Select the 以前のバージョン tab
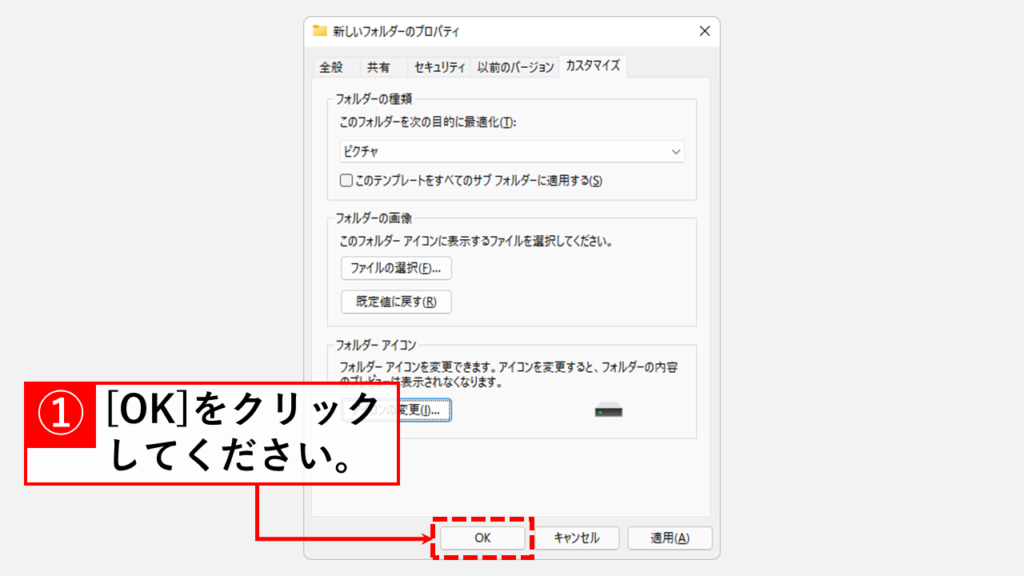The width and height of the screenshot is (1024, 576). tap(515, 68)
